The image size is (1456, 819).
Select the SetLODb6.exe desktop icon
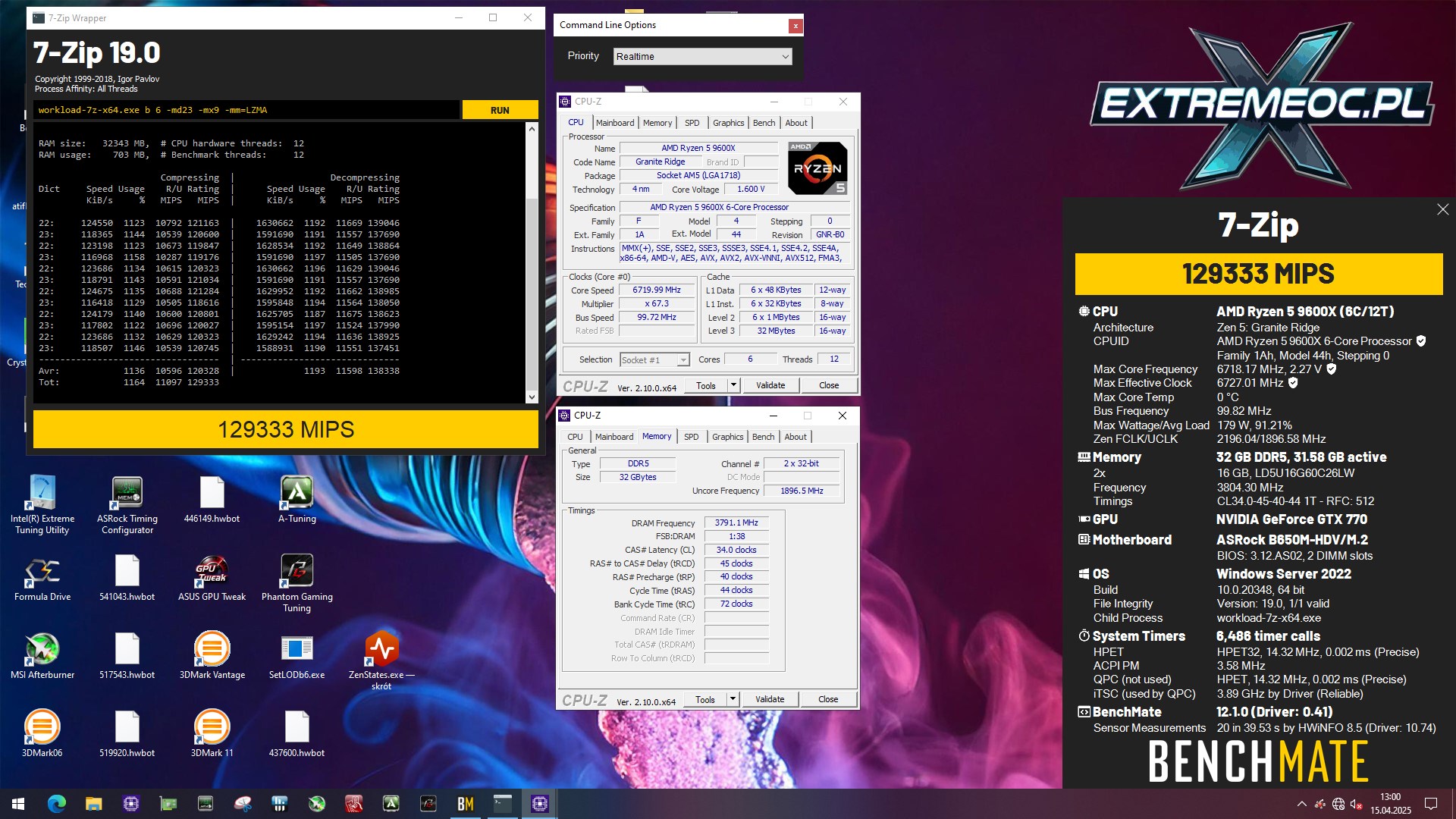point(297,656)
